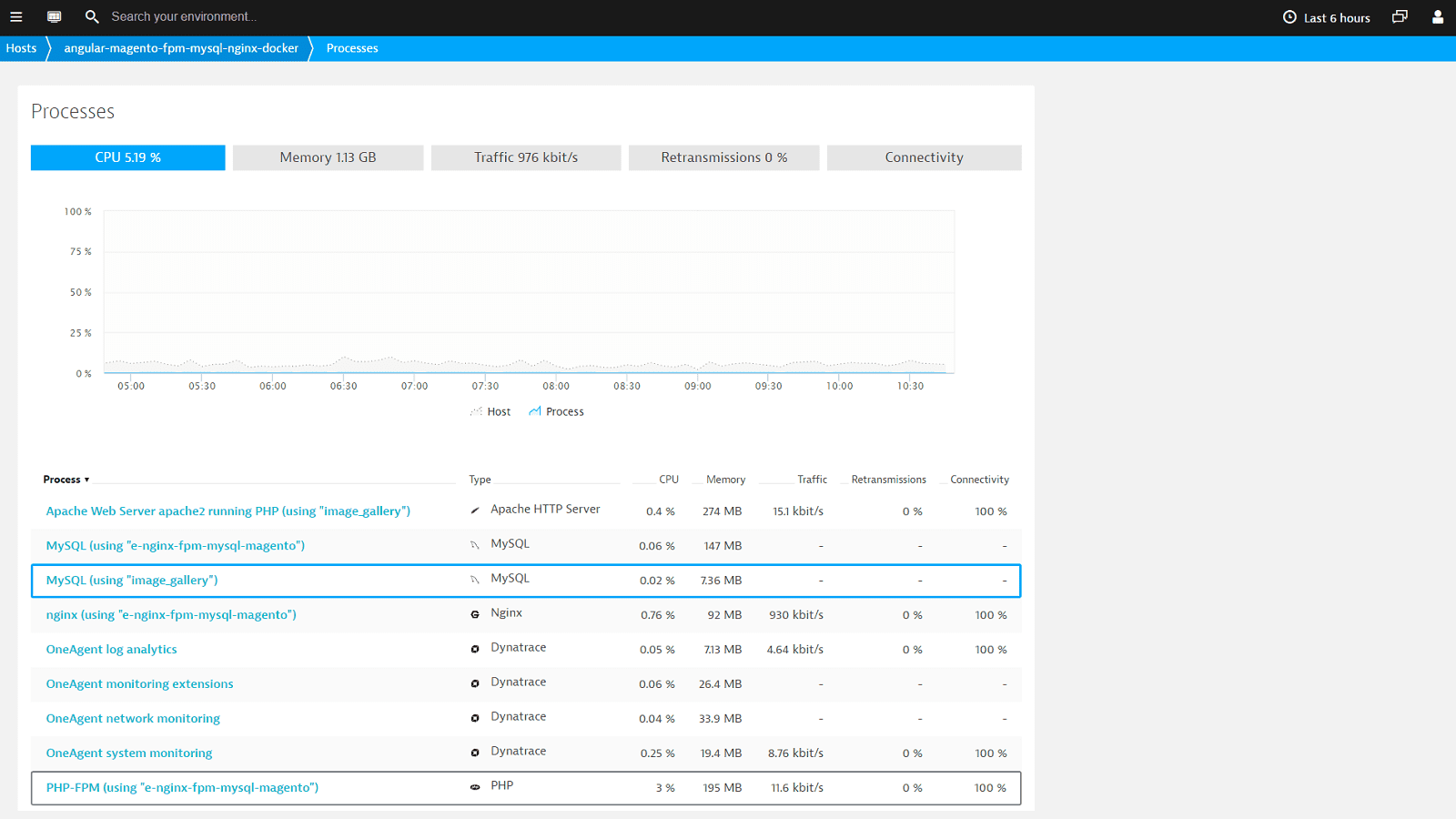The width and height of the screenshot is (1456, 819).
Task: Go to the Hosts breadcrumb
Action: 21,48
